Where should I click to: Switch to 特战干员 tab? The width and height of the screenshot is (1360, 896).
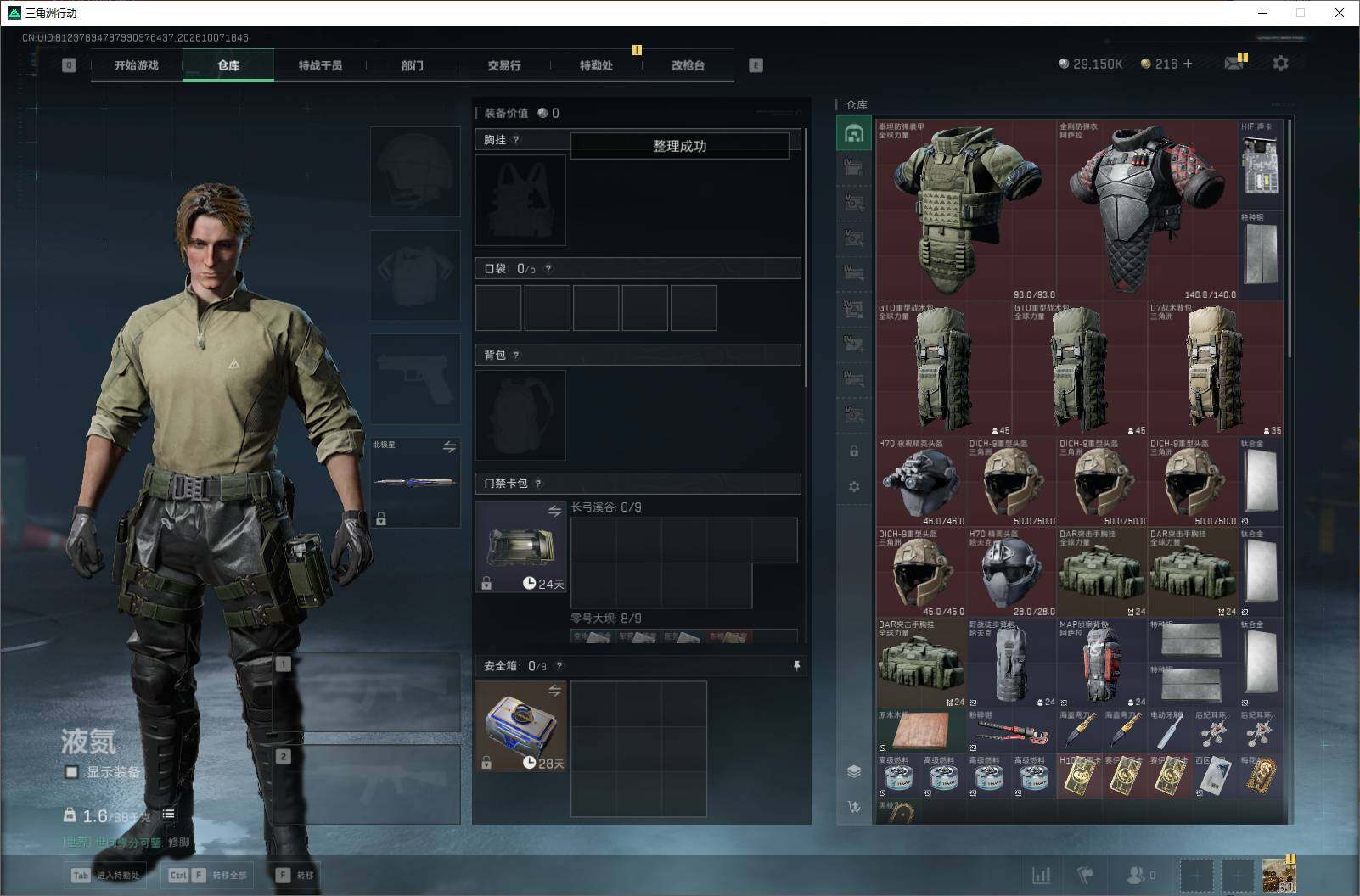[x=321, y=65]
